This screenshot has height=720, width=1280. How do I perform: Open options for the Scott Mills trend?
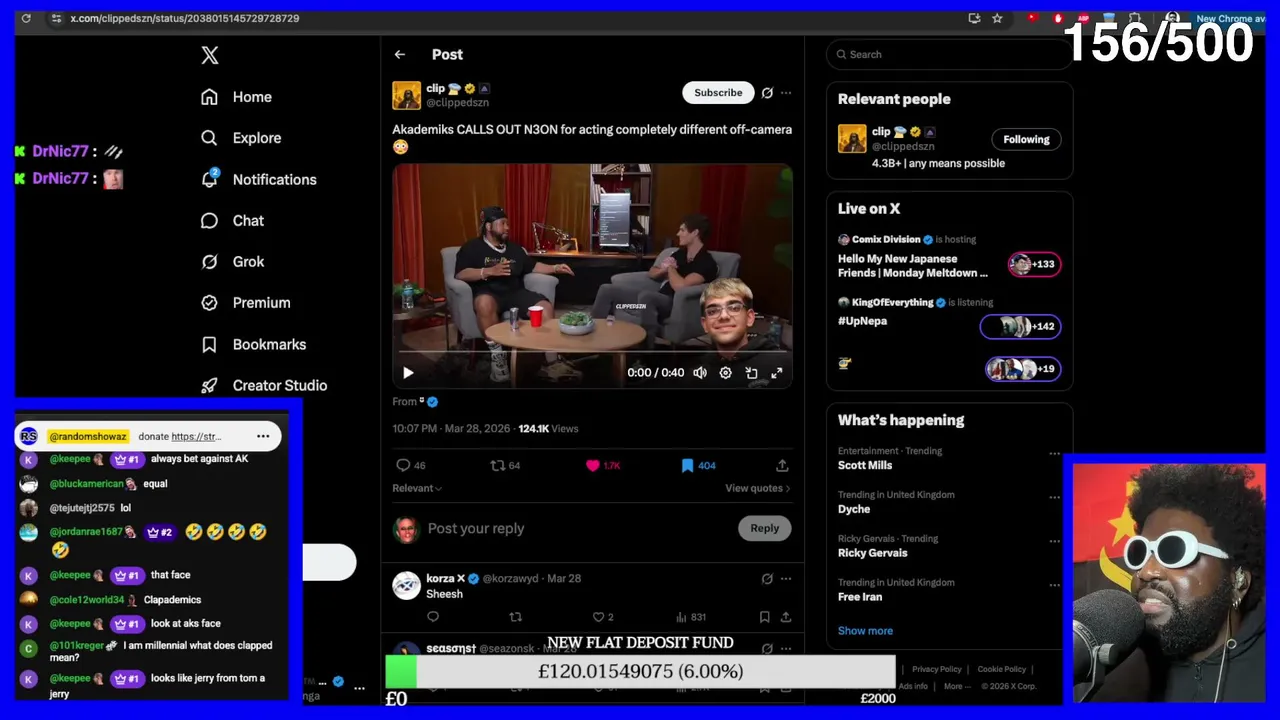[1054, 453]
